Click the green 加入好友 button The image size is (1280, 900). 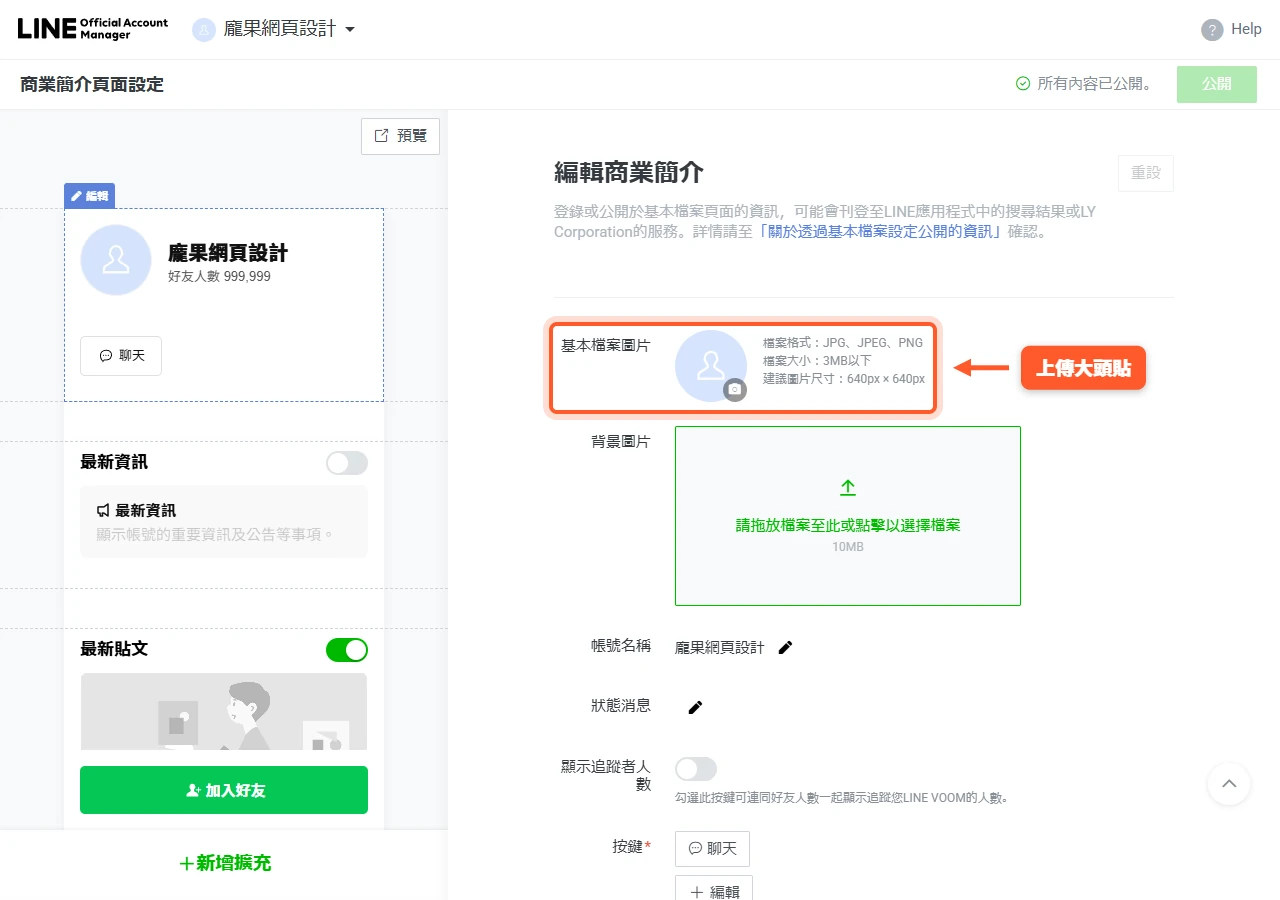[x=224, y=790]
